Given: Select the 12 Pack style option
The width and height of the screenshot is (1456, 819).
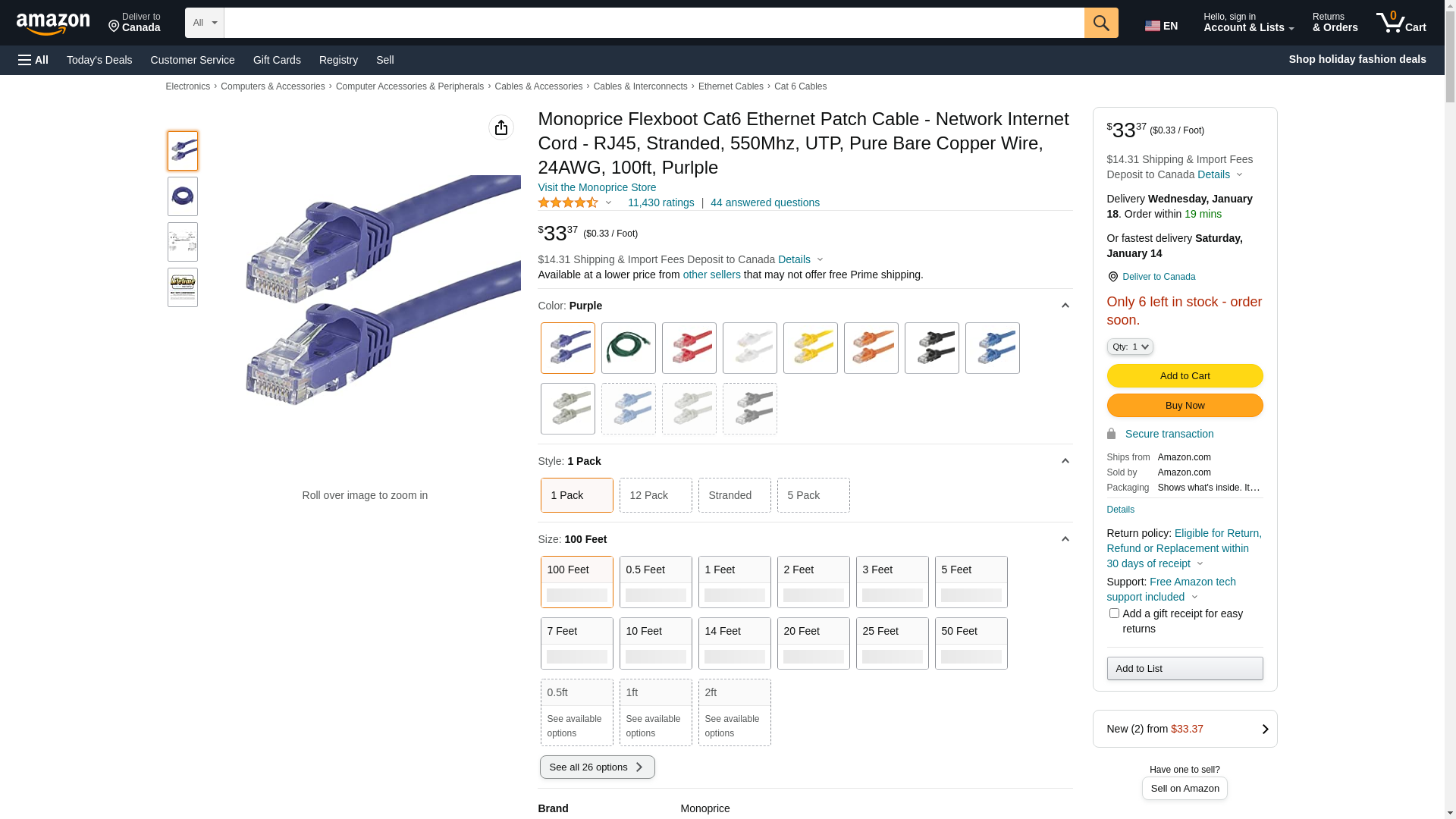Looking at the screenshot, I should (655, 495).
